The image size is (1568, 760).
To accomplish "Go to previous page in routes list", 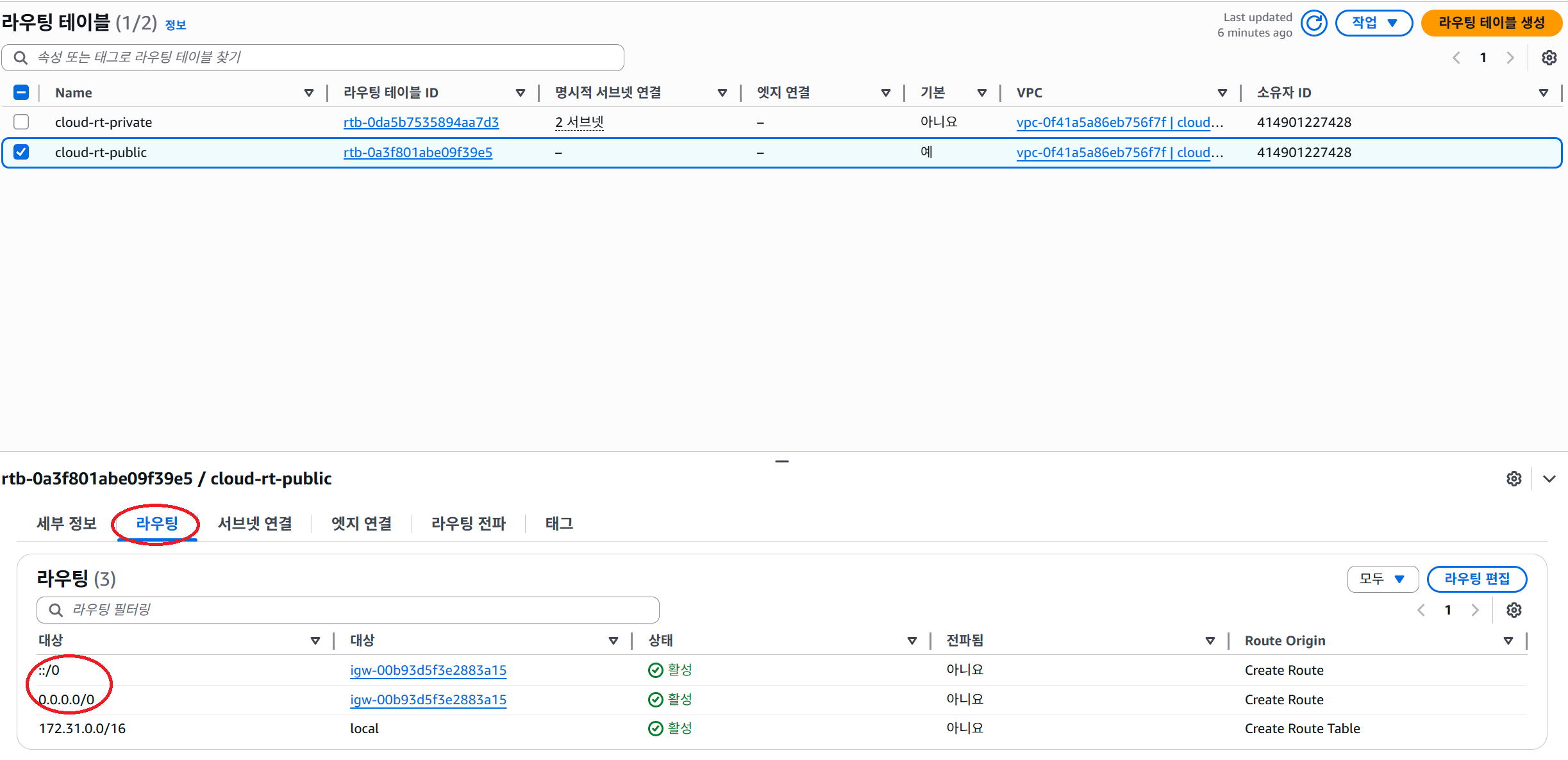I will [1421, 610].
